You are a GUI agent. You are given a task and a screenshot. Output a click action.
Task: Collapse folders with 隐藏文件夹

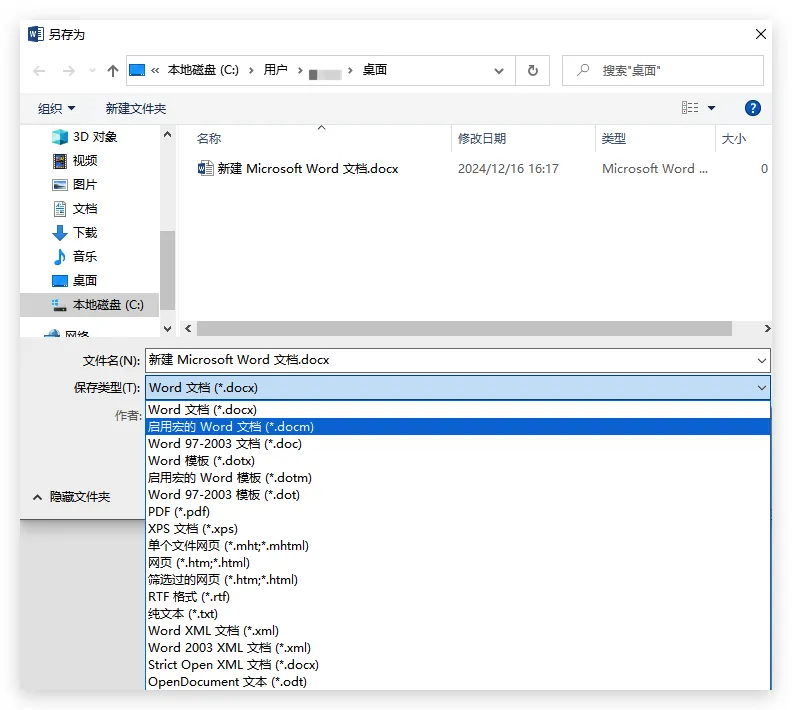pos(71,497)
